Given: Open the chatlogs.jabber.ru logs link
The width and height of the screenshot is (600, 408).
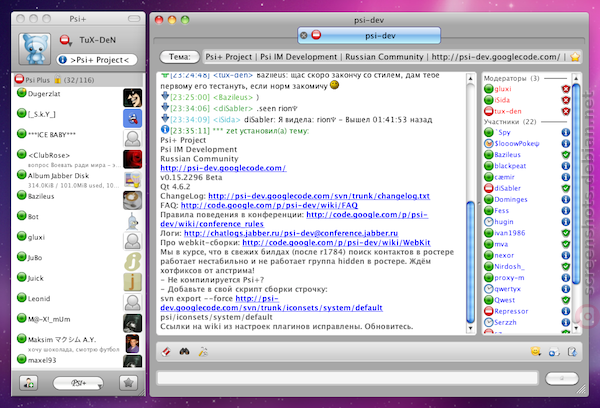Looking at the screenshot, I should click(291, 233).
